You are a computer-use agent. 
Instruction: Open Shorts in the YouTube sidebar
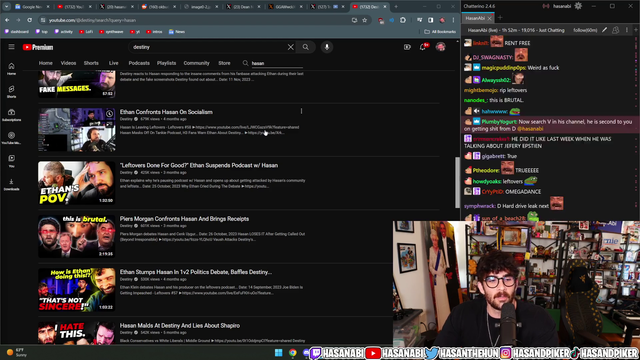11,91
